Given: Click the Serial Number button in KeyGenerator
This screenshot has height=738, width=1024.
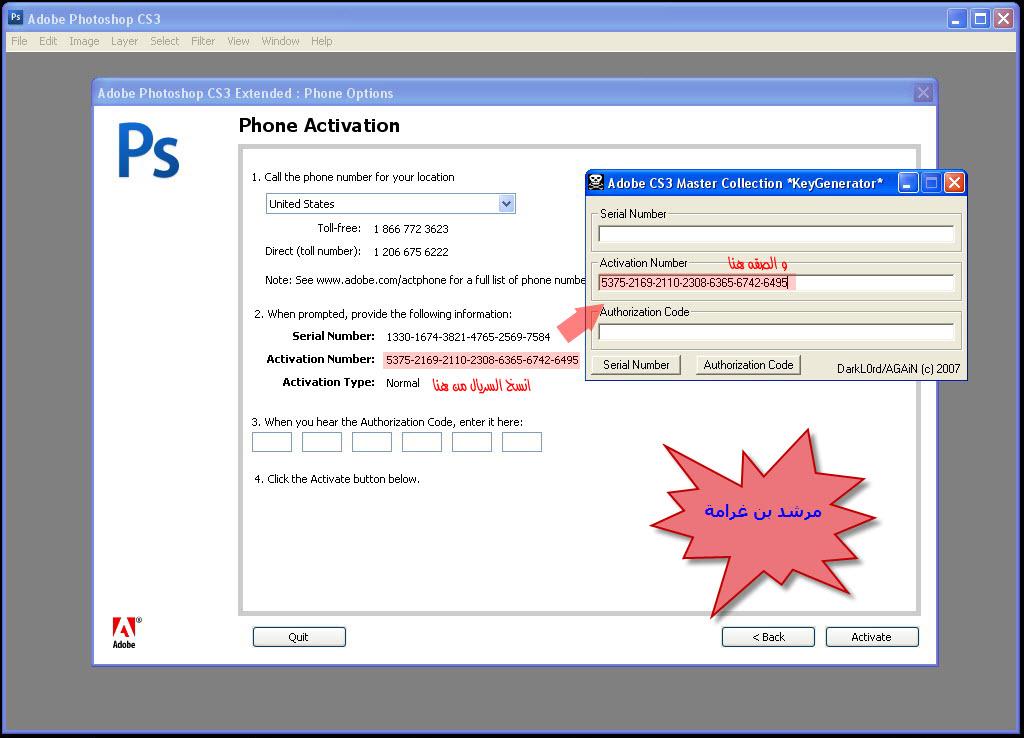Looking at the screenshot, I should (x=636, y=364).
